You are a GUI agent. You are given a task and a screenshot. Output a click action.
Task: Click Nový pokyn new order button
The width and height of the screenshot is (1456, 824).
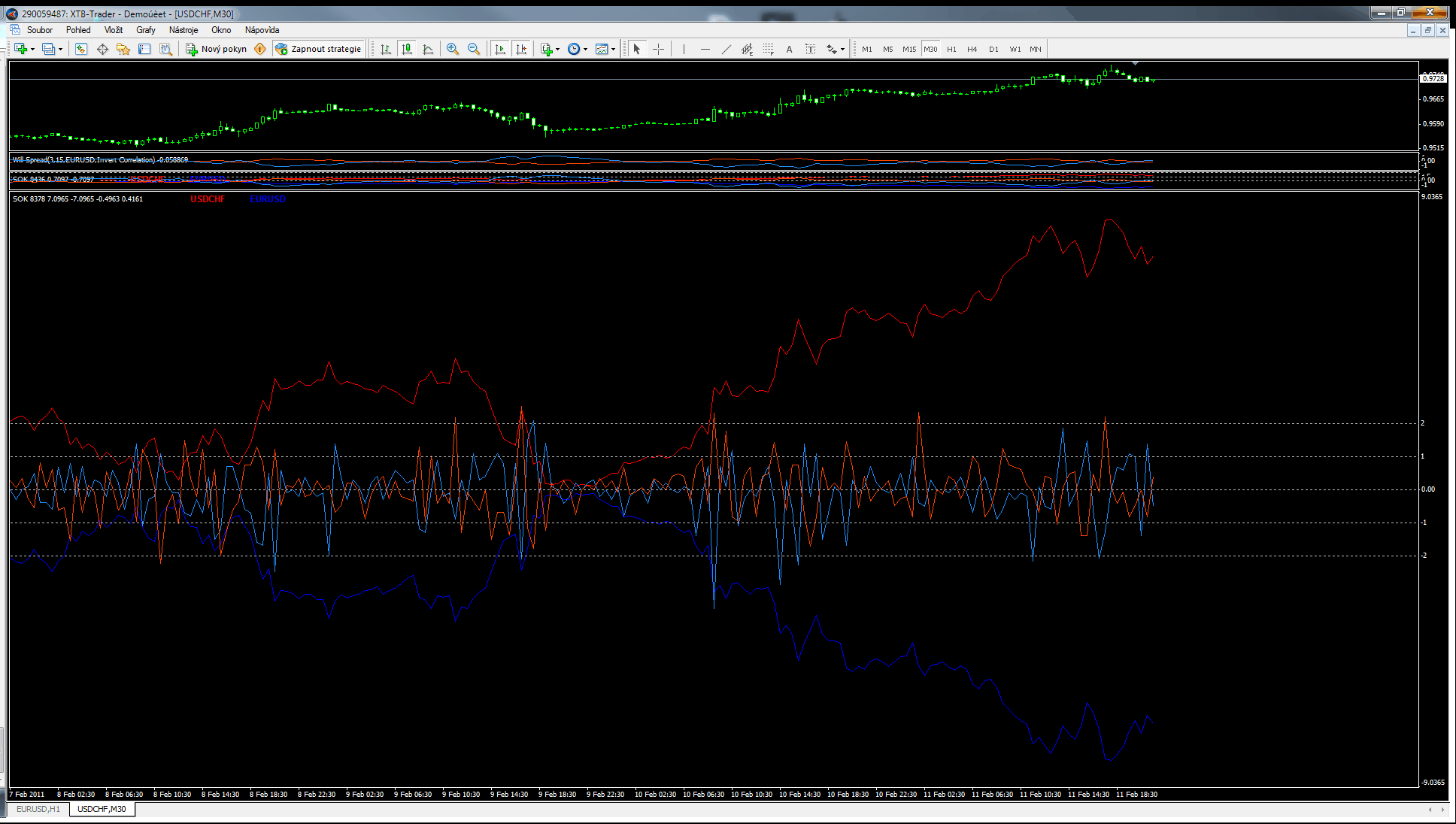point(217,49)
